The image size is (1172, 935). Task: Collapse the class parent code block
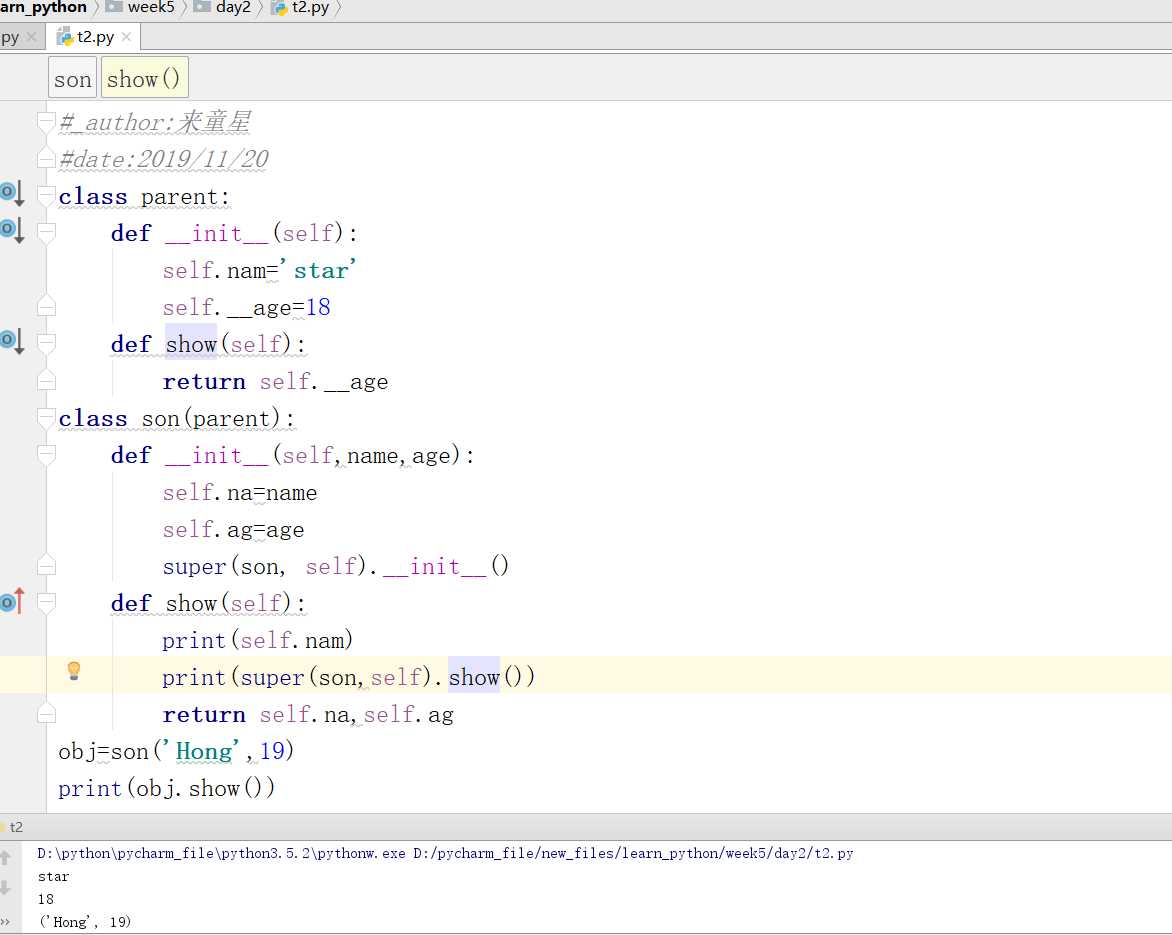tap(46, 195)
